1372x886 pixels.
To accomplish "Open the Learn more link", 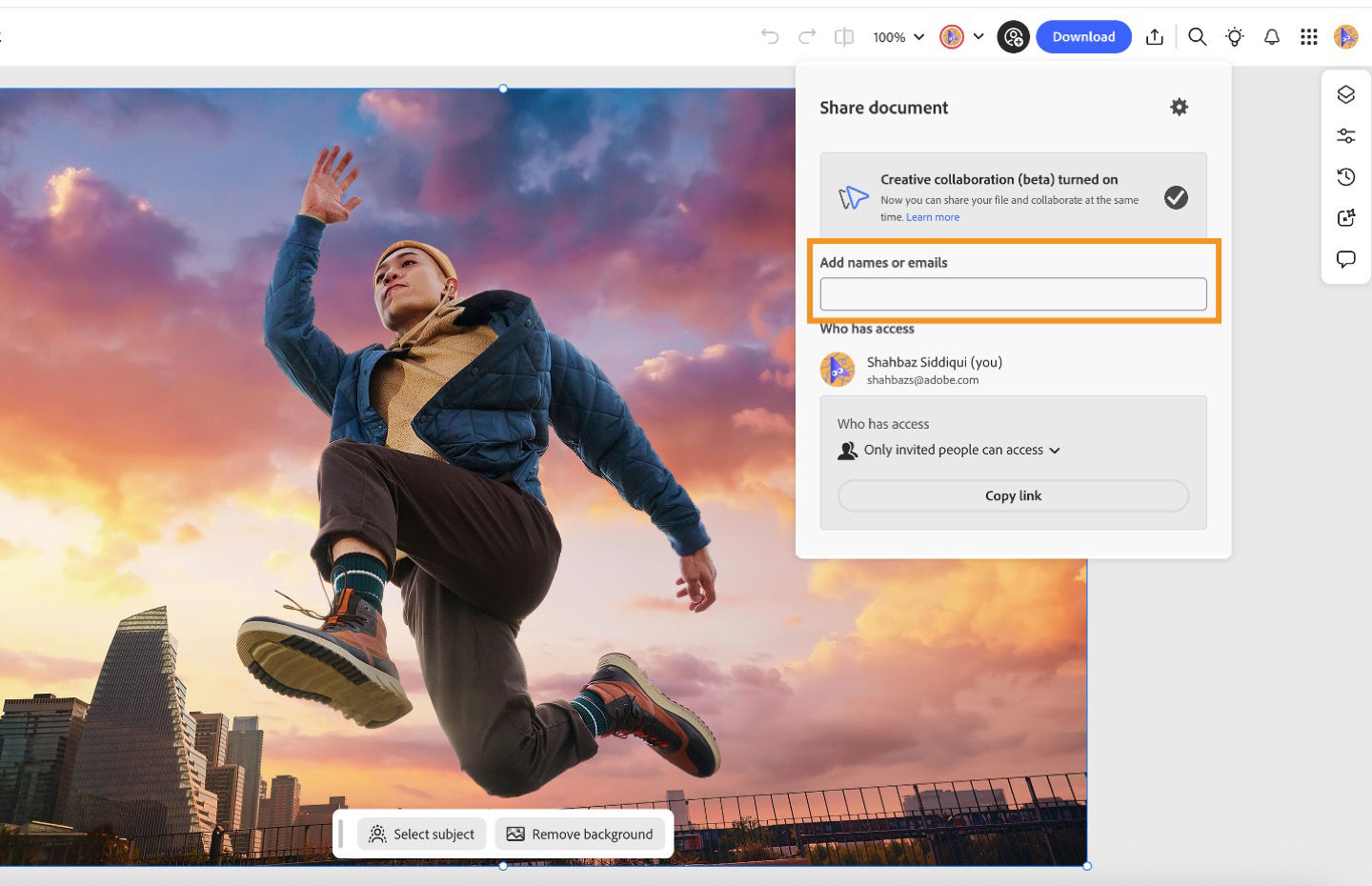I will 932,217.
